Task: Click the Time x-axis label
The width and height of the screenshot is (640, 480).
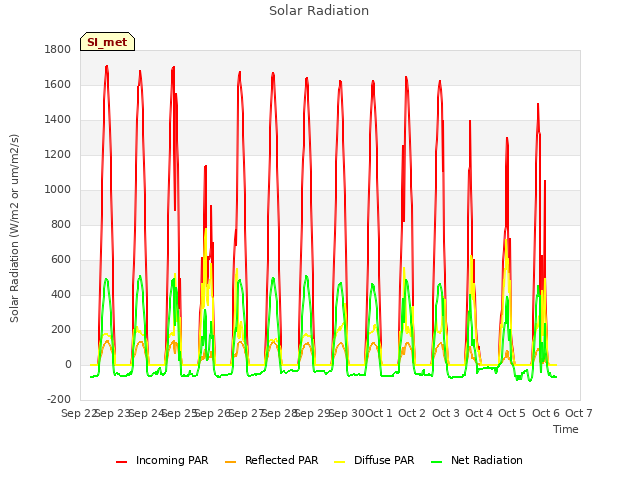Action: coord(566,429)
